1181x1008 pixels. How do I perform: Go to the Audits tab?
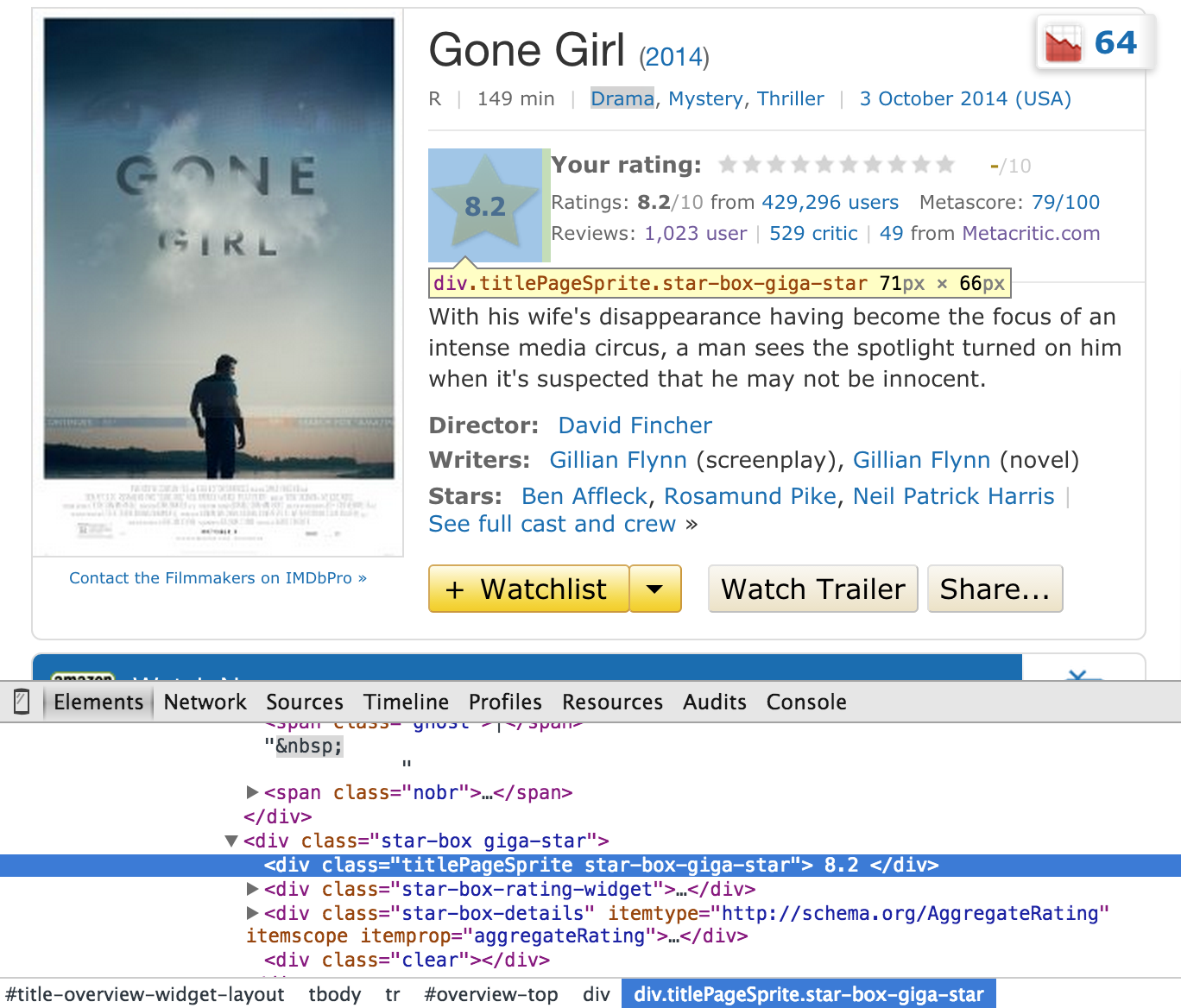715,702
